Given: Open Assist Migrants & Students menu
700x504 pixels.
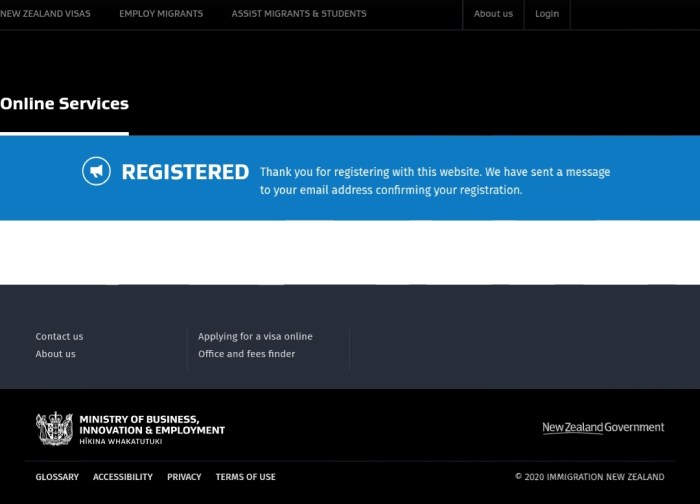Looking at the screenshot, I should tap(299, 14).
